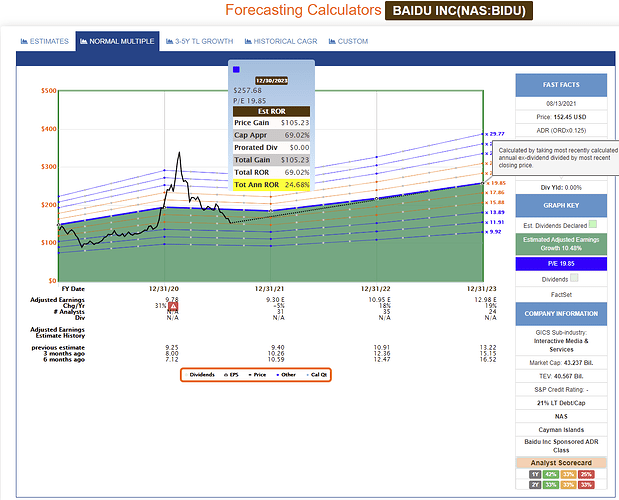
Task: Click the green 42% scorecard badge
Action: [x=550, y=474]
